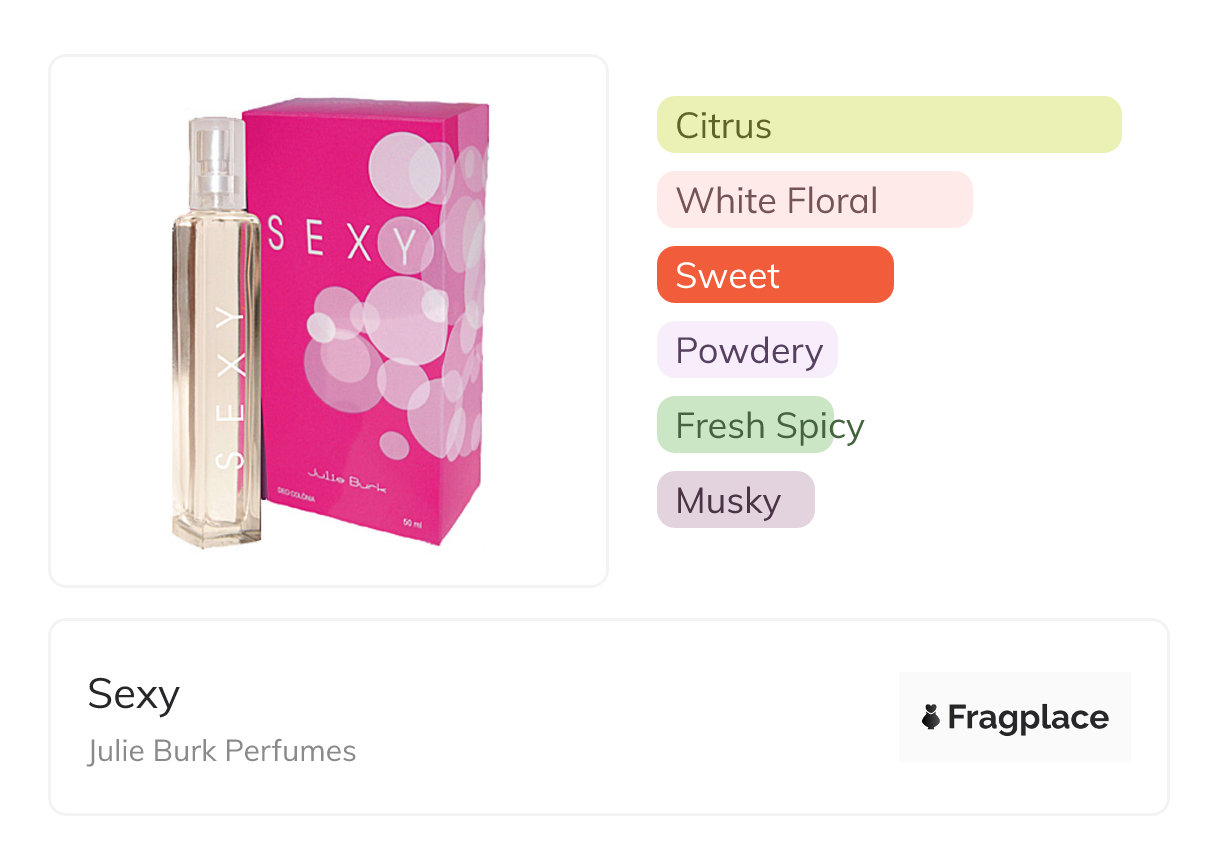Click the glass base of the perfume bottle
Viewport: 1218px width, 864px height.
coord(216,525)
